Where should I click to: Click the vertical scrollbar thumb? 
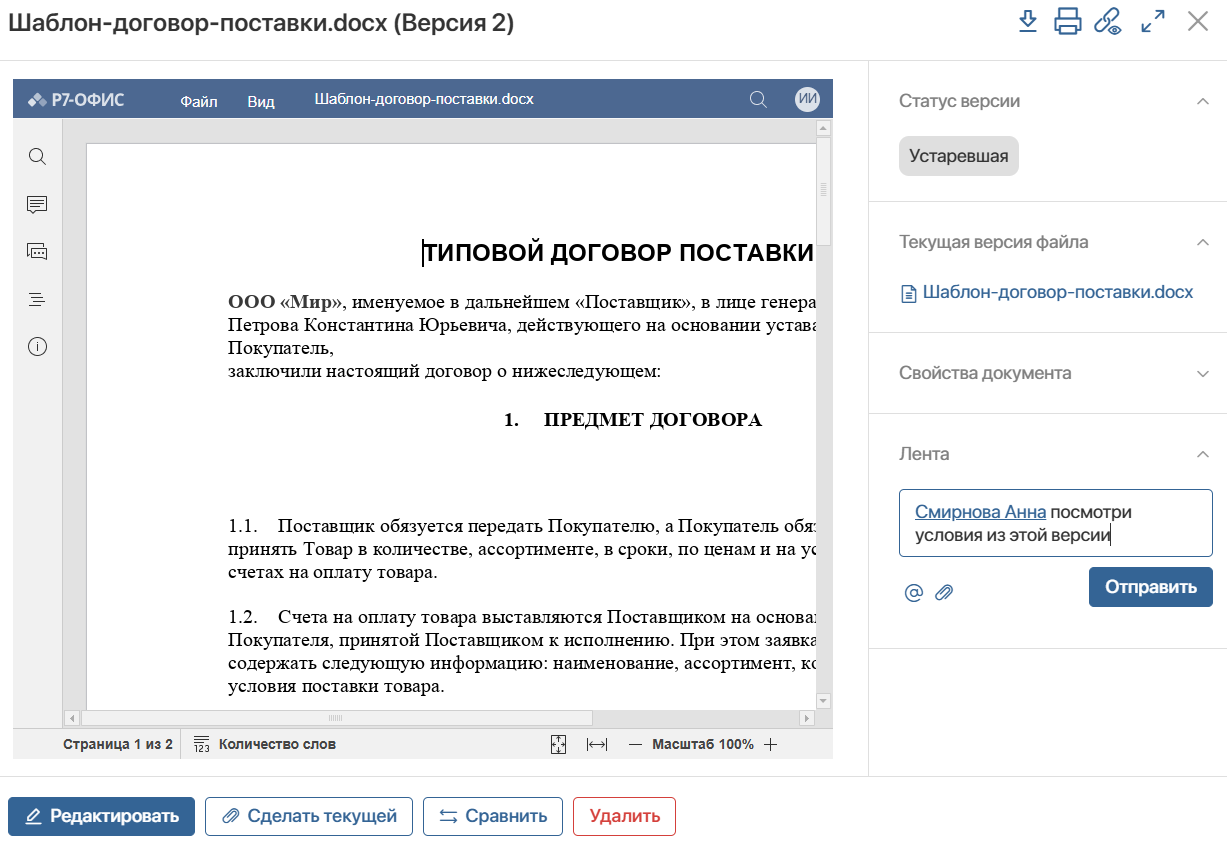[x=824, y=190]
